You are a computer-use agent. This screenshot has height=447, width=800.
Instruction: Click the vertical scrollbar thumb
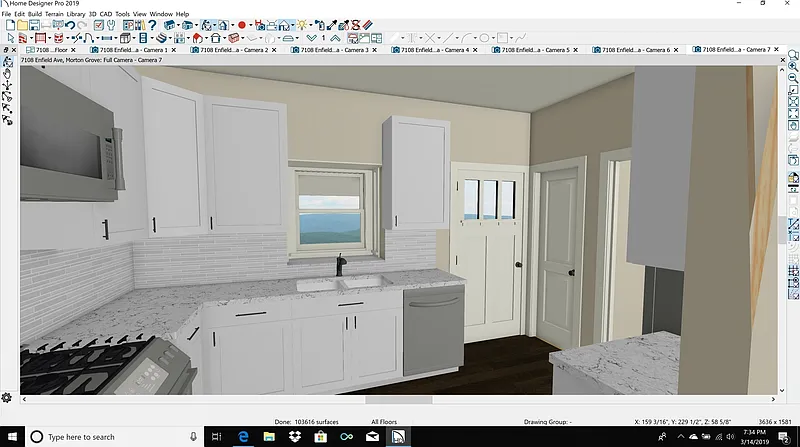pos(782,230)
